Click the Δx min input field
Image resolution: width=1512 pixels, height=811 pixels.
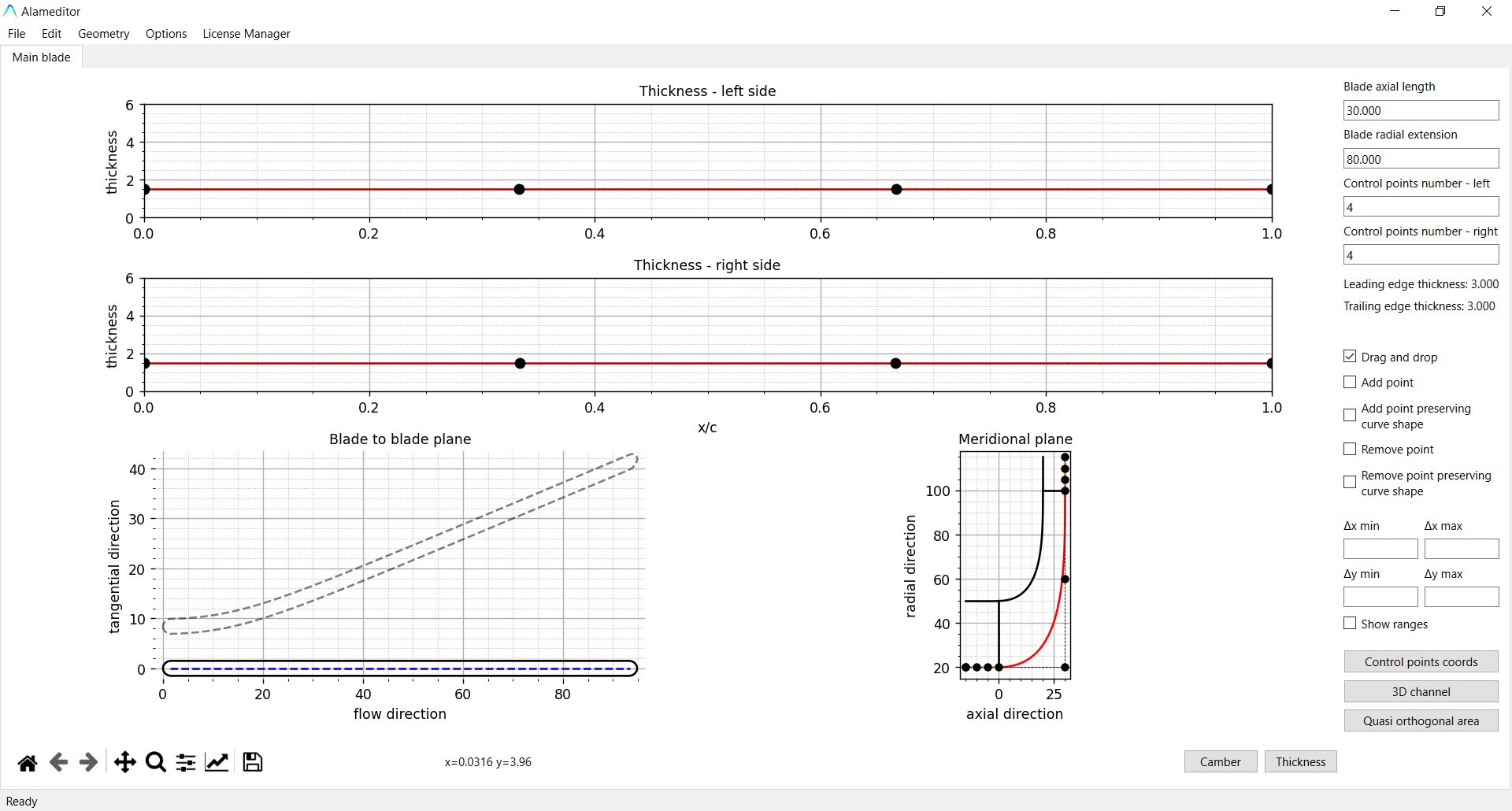pyautogui.click(x=1380, y=549)
